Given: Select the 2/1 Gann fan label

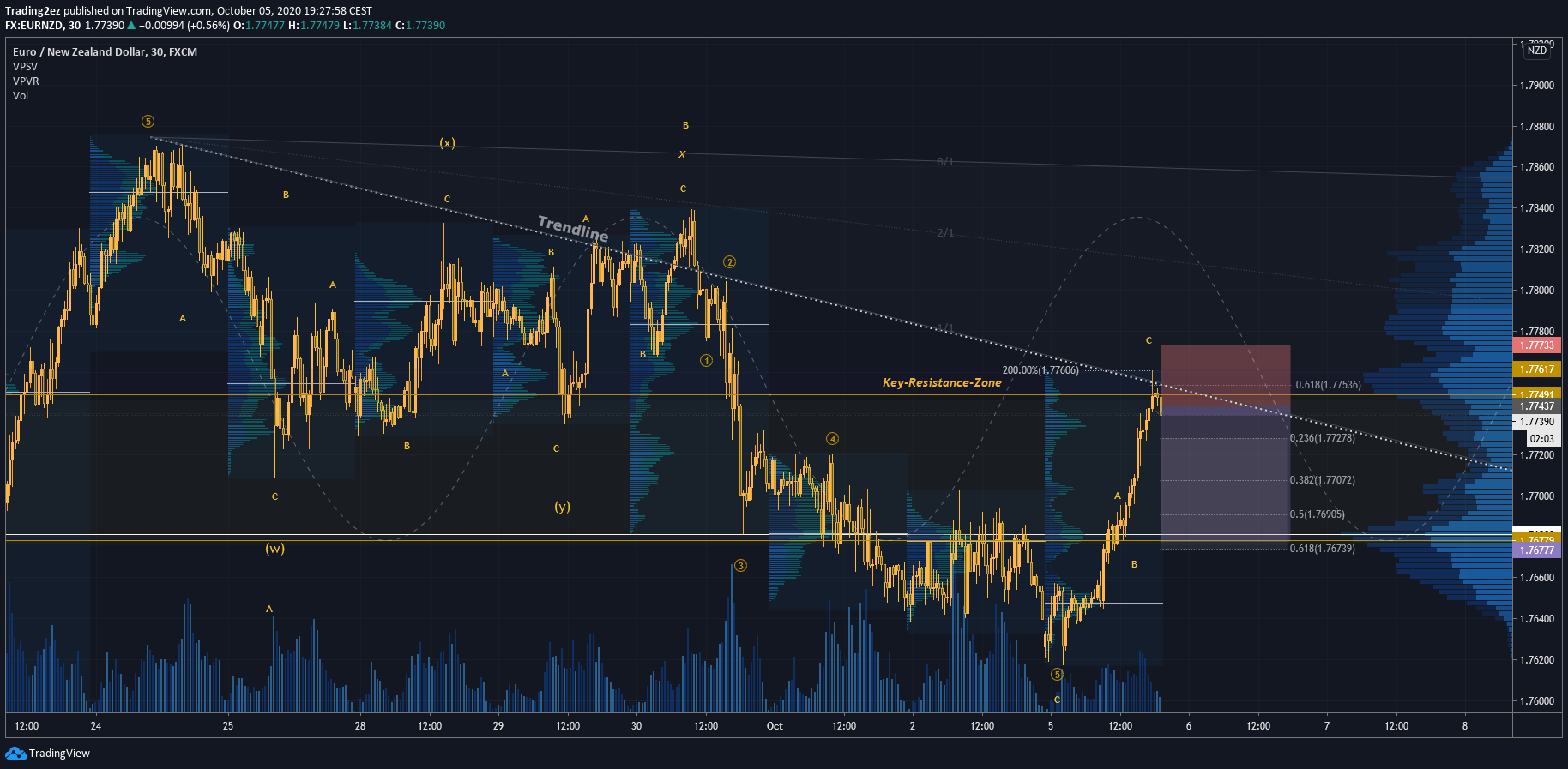Looking at the screenshot, I should point(945,233).
